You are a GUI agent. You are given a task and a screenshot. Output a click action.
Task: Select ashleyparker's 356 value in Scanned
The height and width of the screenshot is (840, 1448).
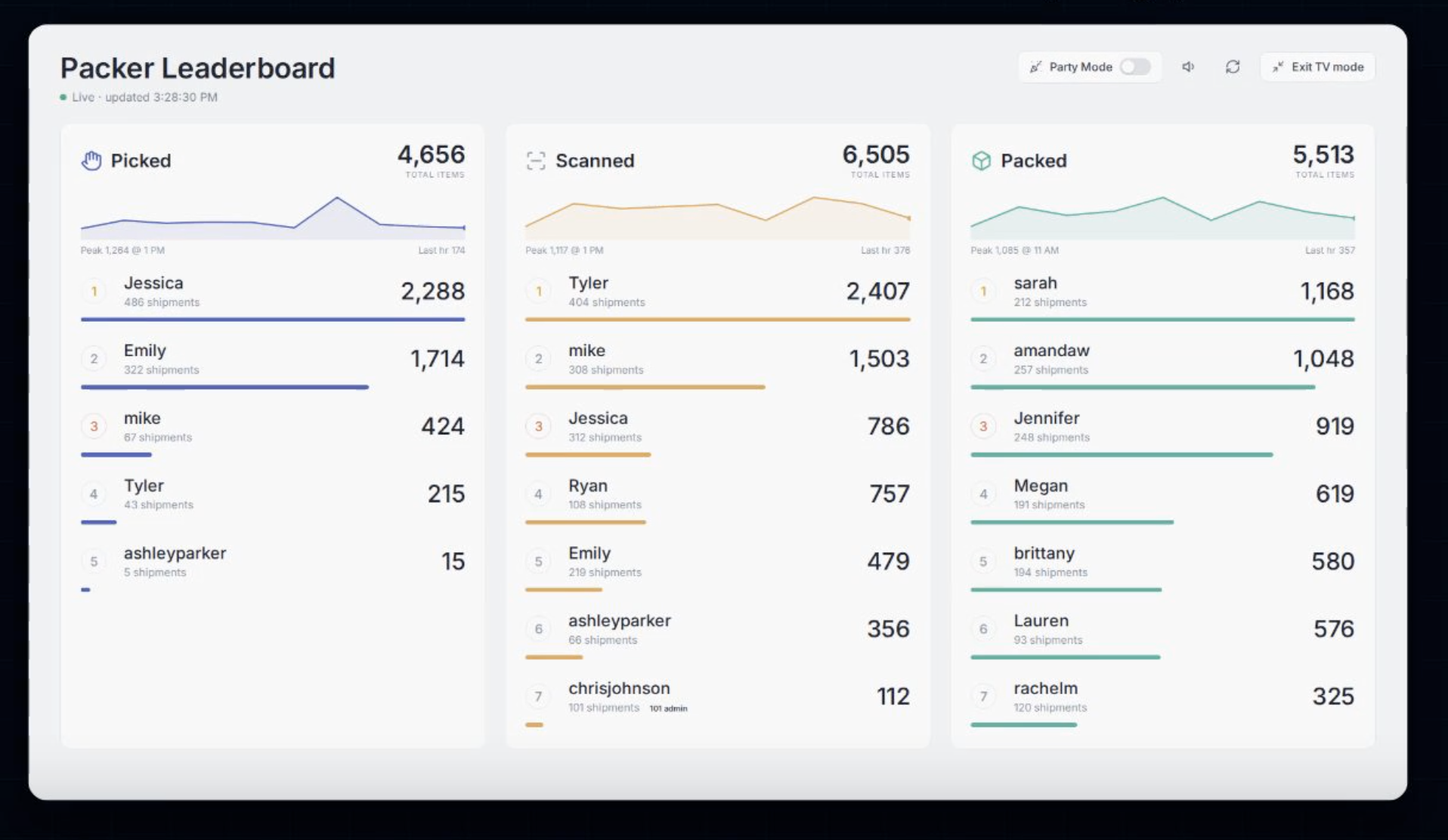888,629
